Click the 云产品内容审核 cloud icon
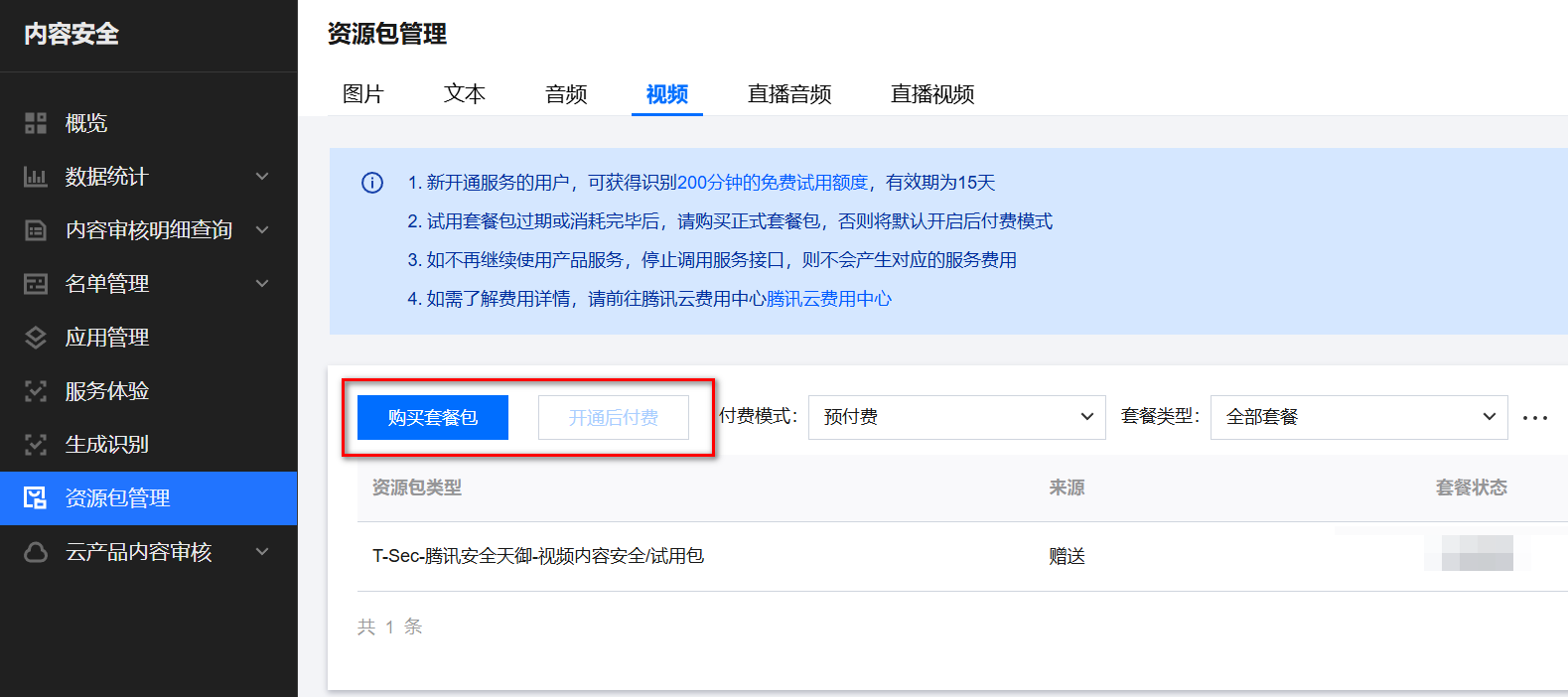The height and width of the screenshot is (697, 1568). coord(36,552)
